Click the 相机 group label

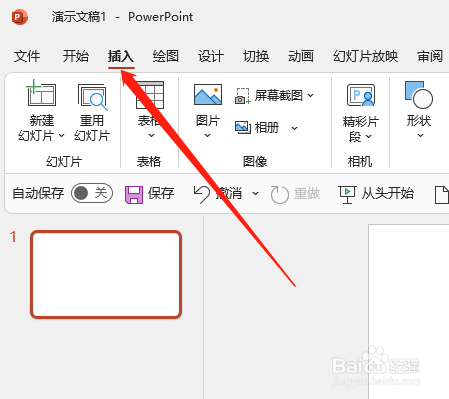(360, 162)
